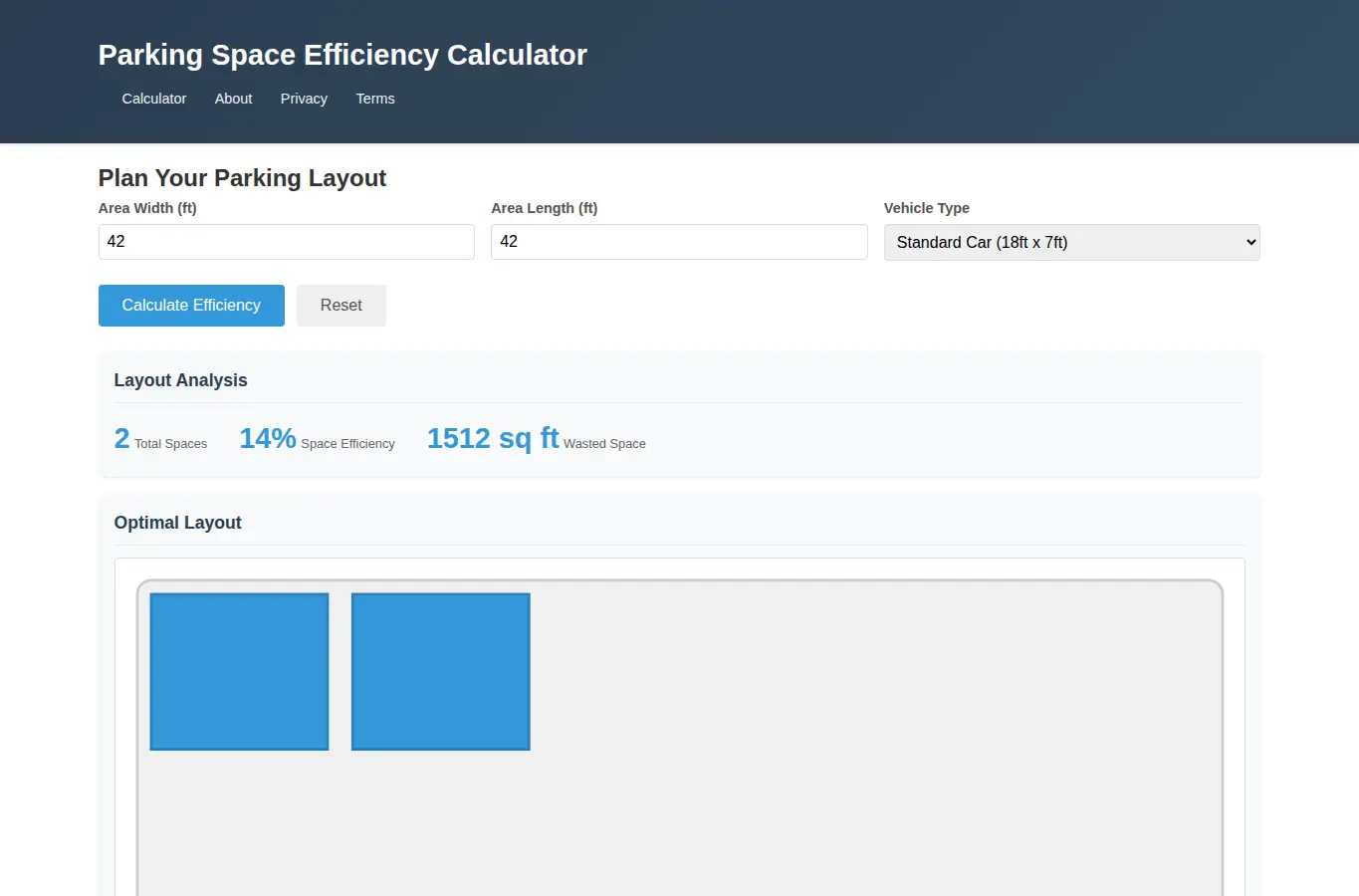Click the Parking Space Efficiency Calculator title
Viewport: 1359px width, 896px height.
[342, 55]
